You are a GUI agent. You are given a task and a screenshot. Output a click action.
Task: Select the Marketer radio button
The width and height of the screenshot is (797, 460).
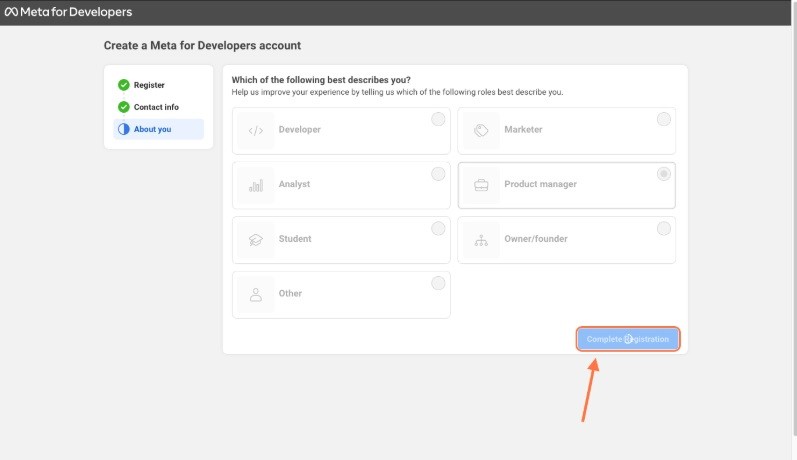[x=663, y=119]
